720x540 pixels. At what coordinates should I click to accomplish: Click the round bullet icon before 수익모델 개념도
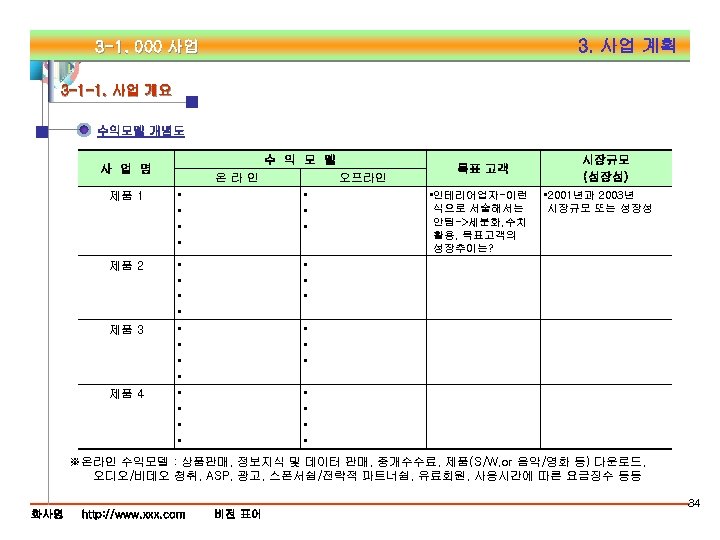click(84, 130)
